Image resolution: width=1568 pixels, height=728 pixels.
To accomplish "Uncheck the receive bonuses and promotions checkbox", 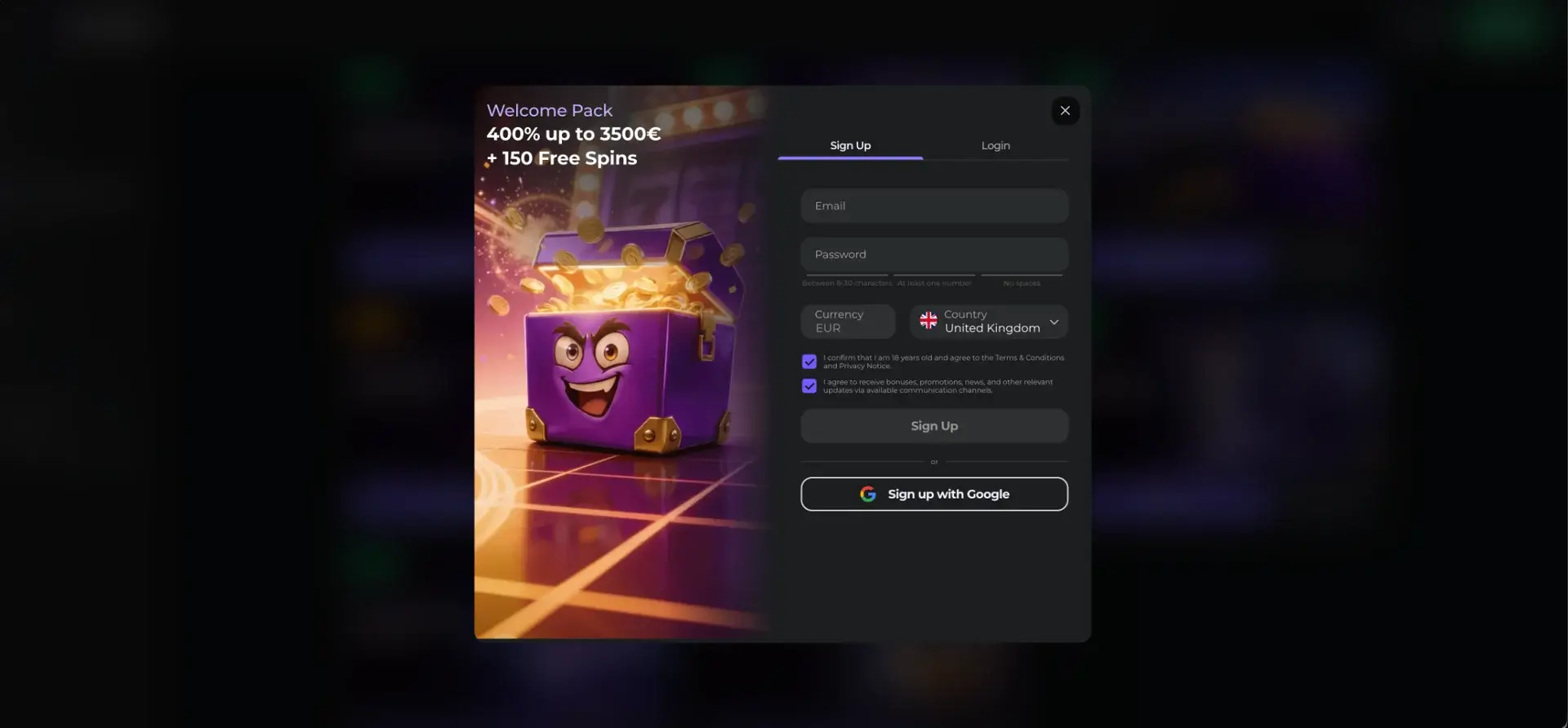I will 809,386.
